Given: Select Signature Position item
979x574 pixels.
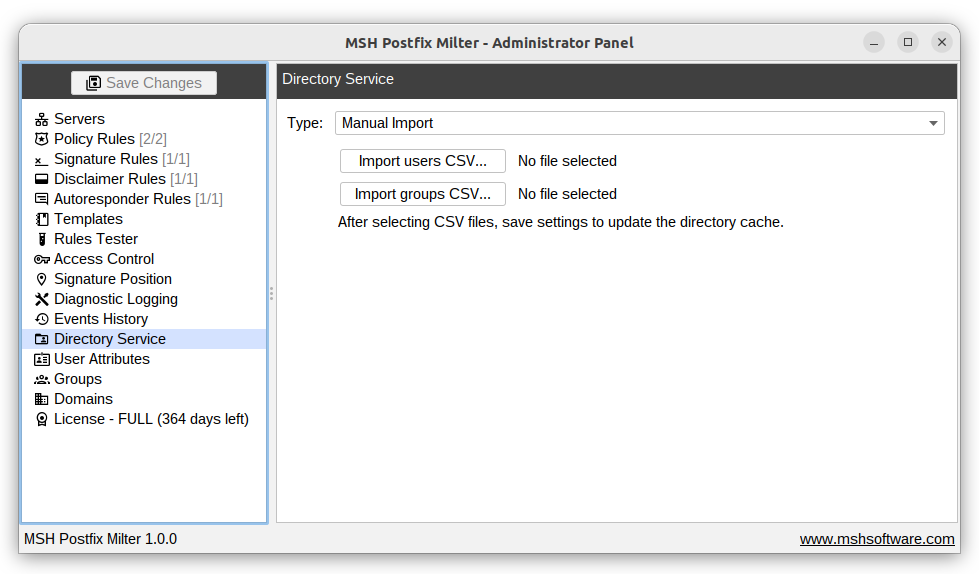Looking at the screenshot, I should click(112, 279).
